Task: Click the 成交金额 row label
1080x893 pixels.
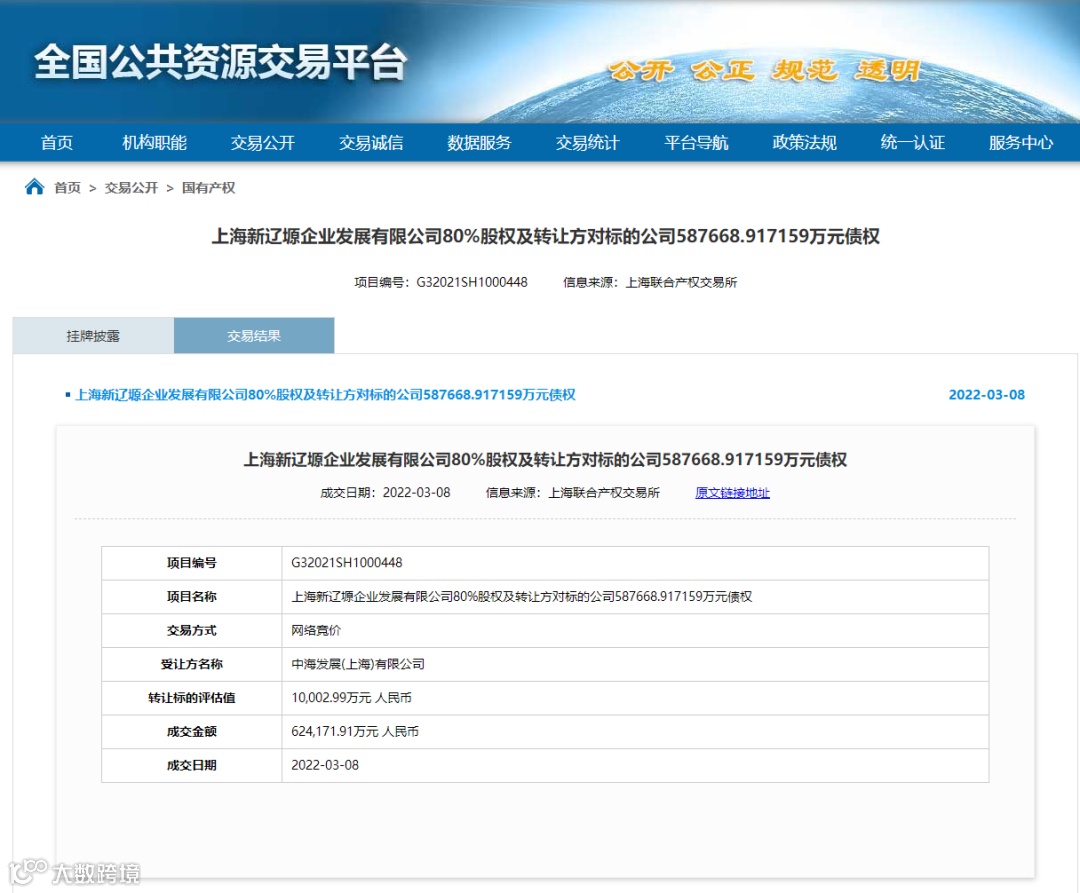Action: tap(191, 731)
